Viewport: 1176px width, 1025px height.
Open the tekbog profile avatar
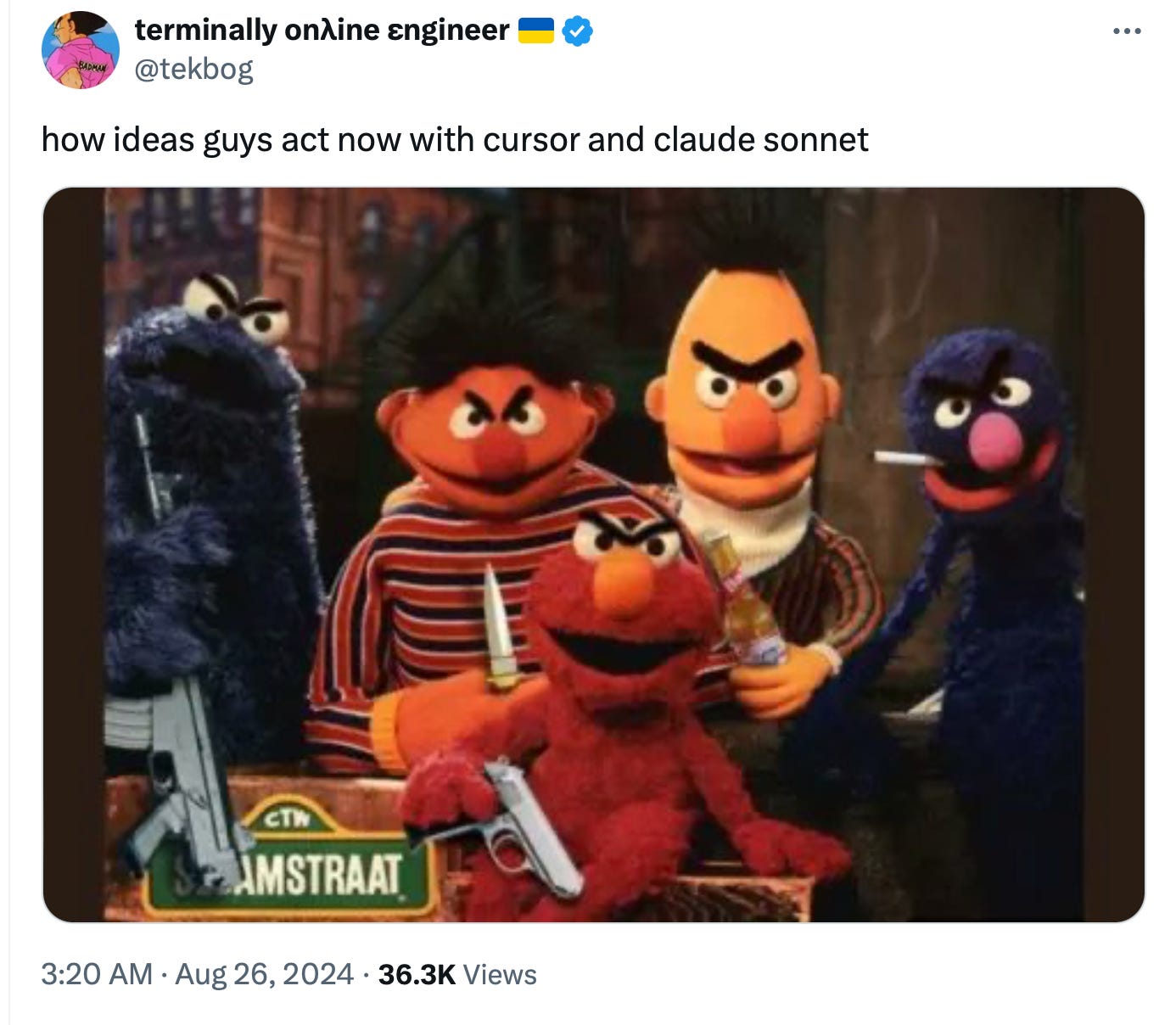pos(81,50)
